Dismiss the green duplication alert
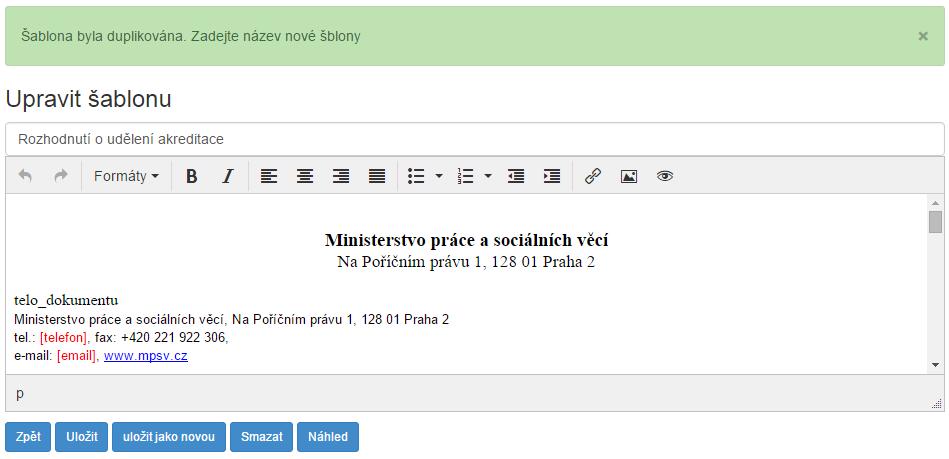Screen dimensions: 949x459 coord(923,36)
